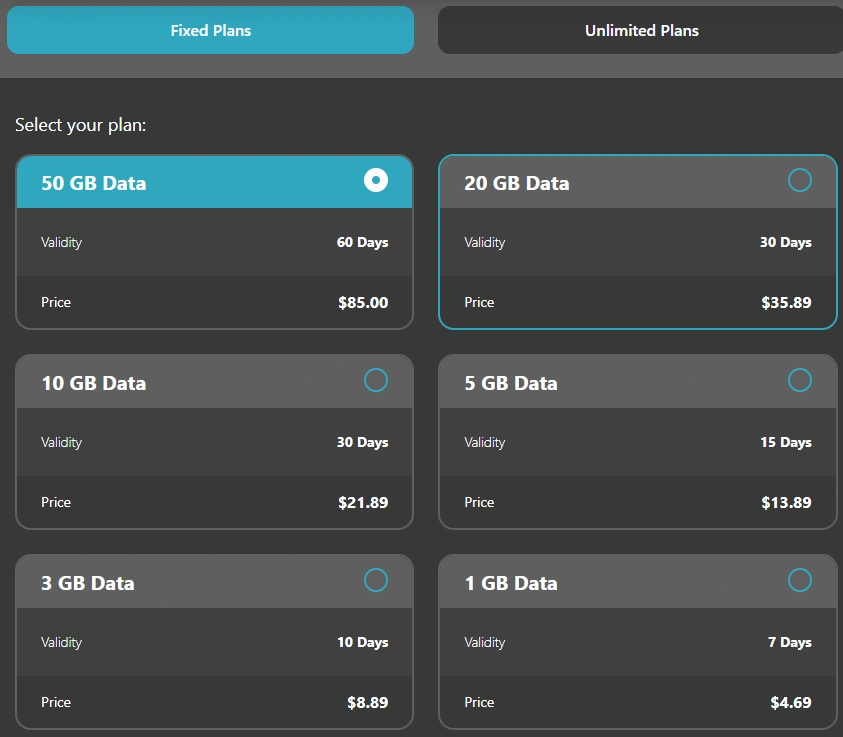843x737 pixels.
Task: Click the "5 GB Data" plan heading text
Action: point(510,383)
